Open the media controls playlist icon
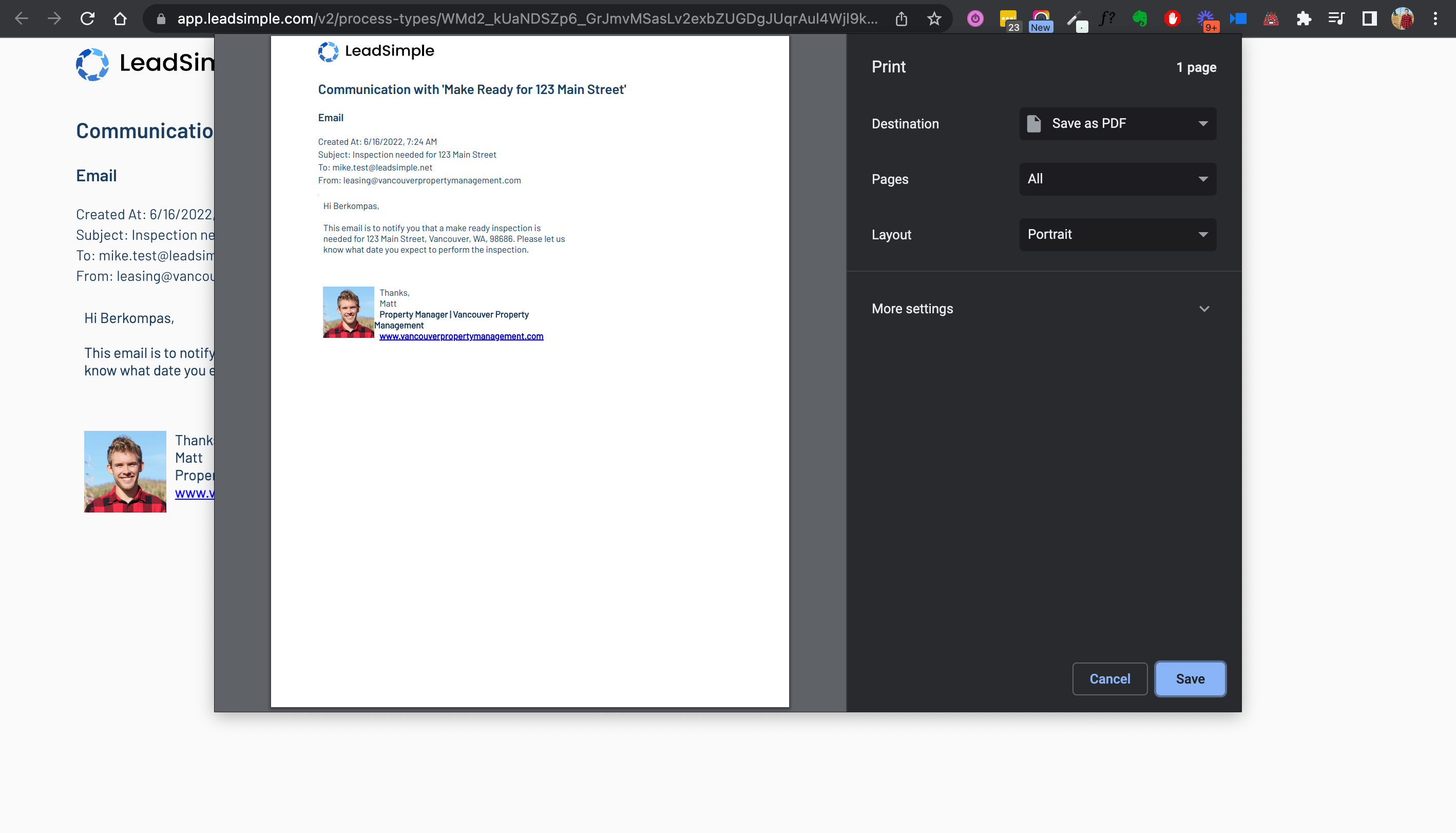Screen dimensions: 1456x833 pos(1336,19)
